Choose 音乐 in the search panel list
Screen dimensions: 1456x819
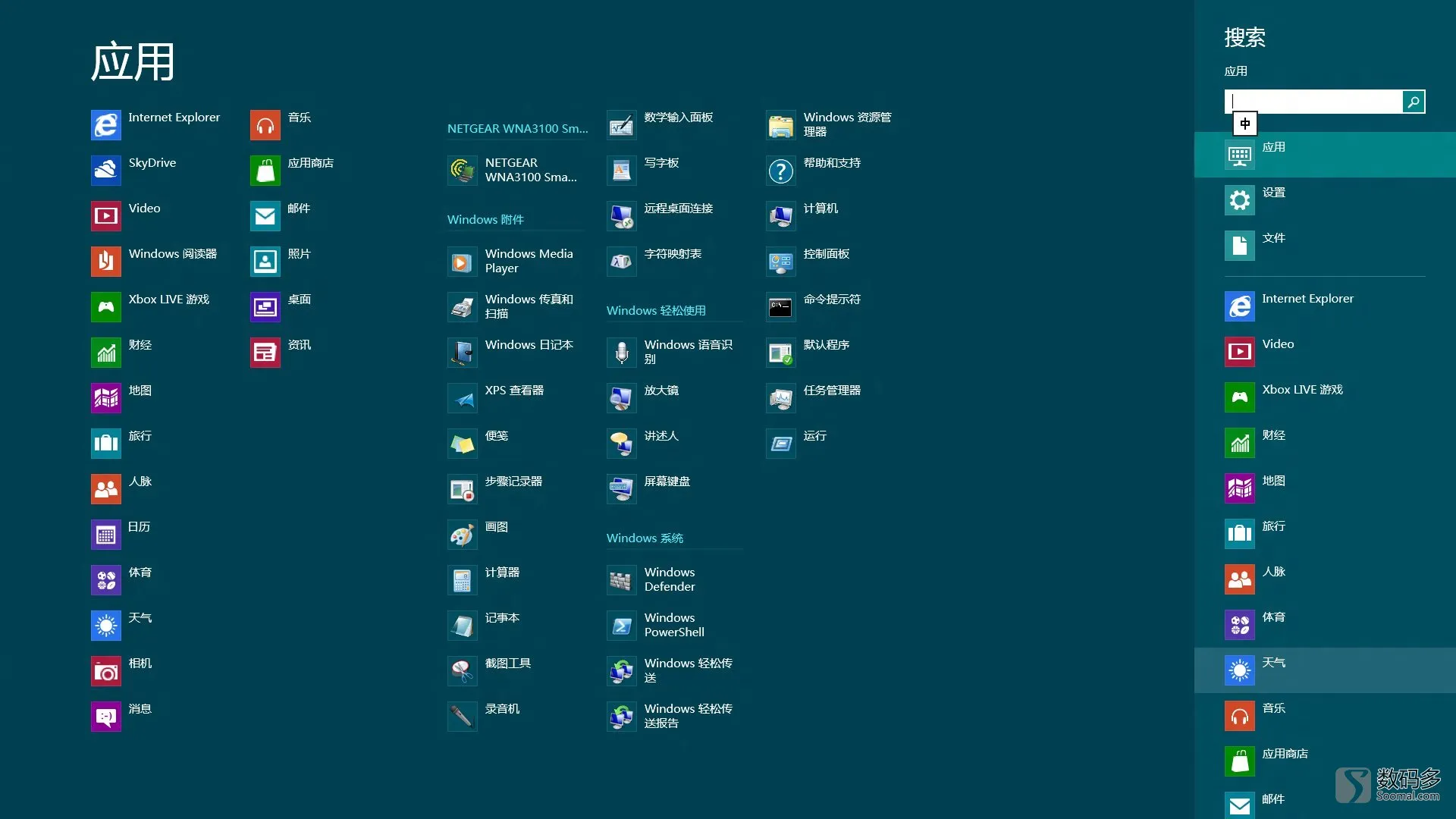(1325, 716)
